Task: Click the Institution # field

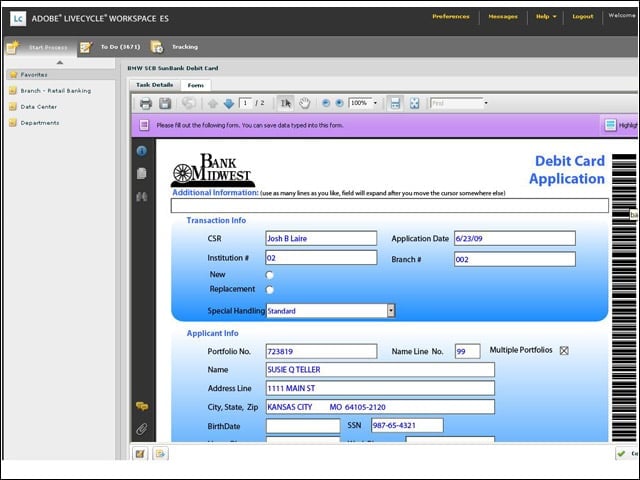Action: 321,258
